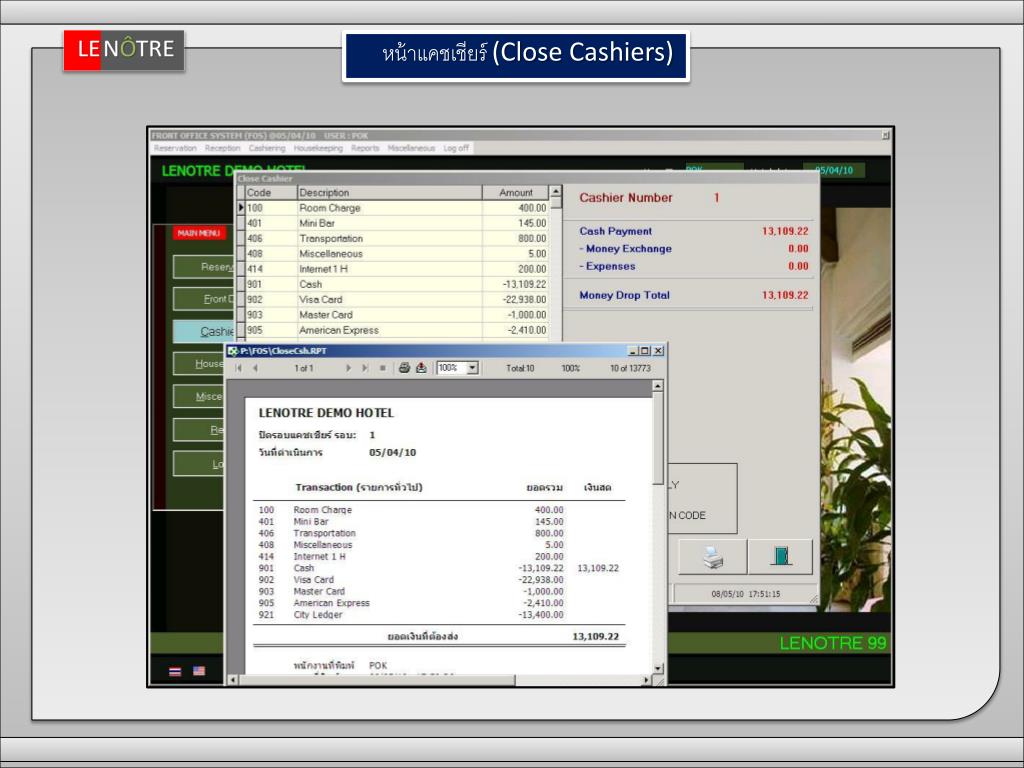This screenshot has width=1024, height=768.
Task: Click the Money Exchange label
Action: pos(628,249)
